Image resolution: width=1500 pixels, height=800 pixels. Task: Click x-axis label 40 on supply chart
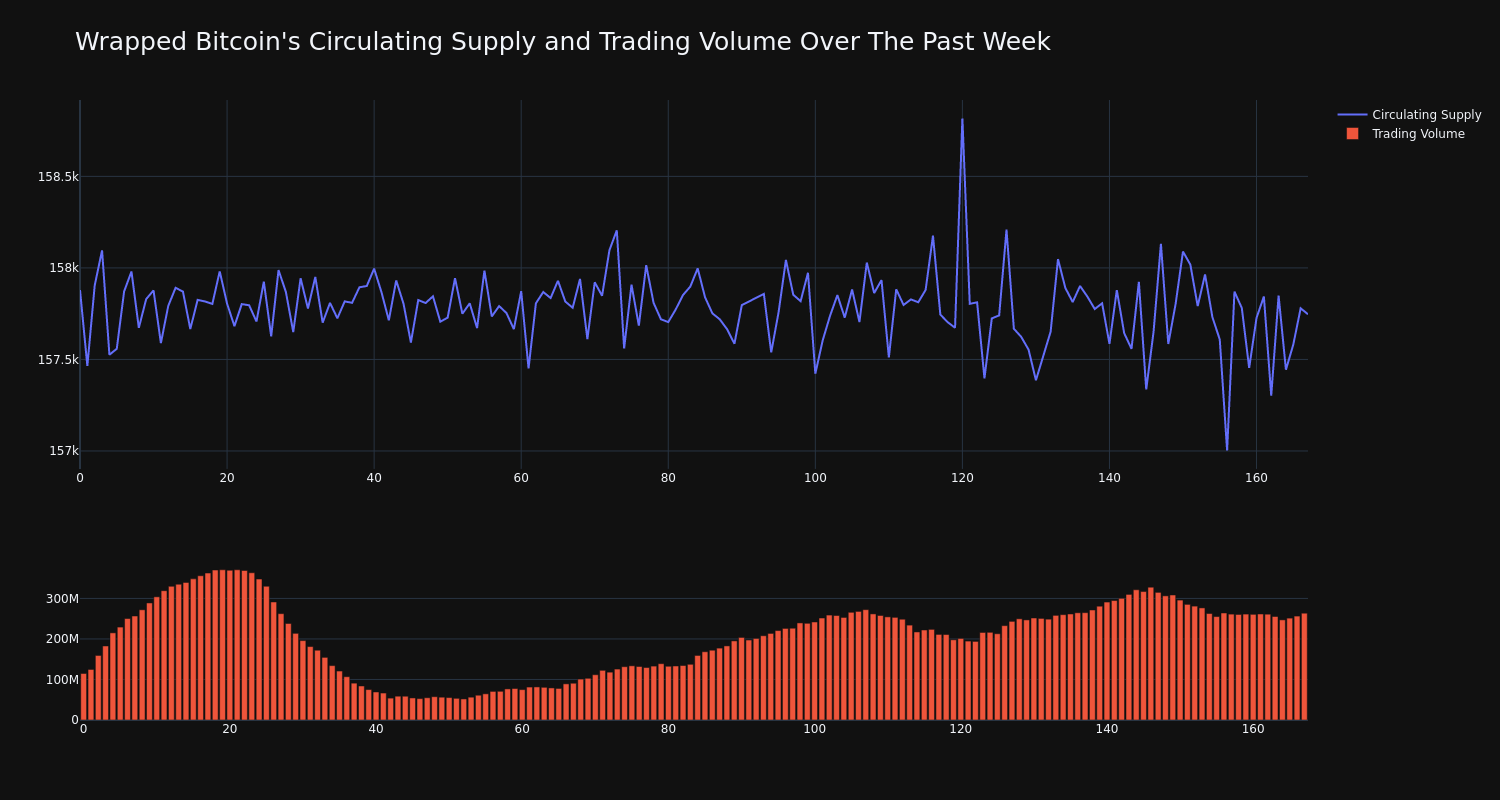[374, 478]
